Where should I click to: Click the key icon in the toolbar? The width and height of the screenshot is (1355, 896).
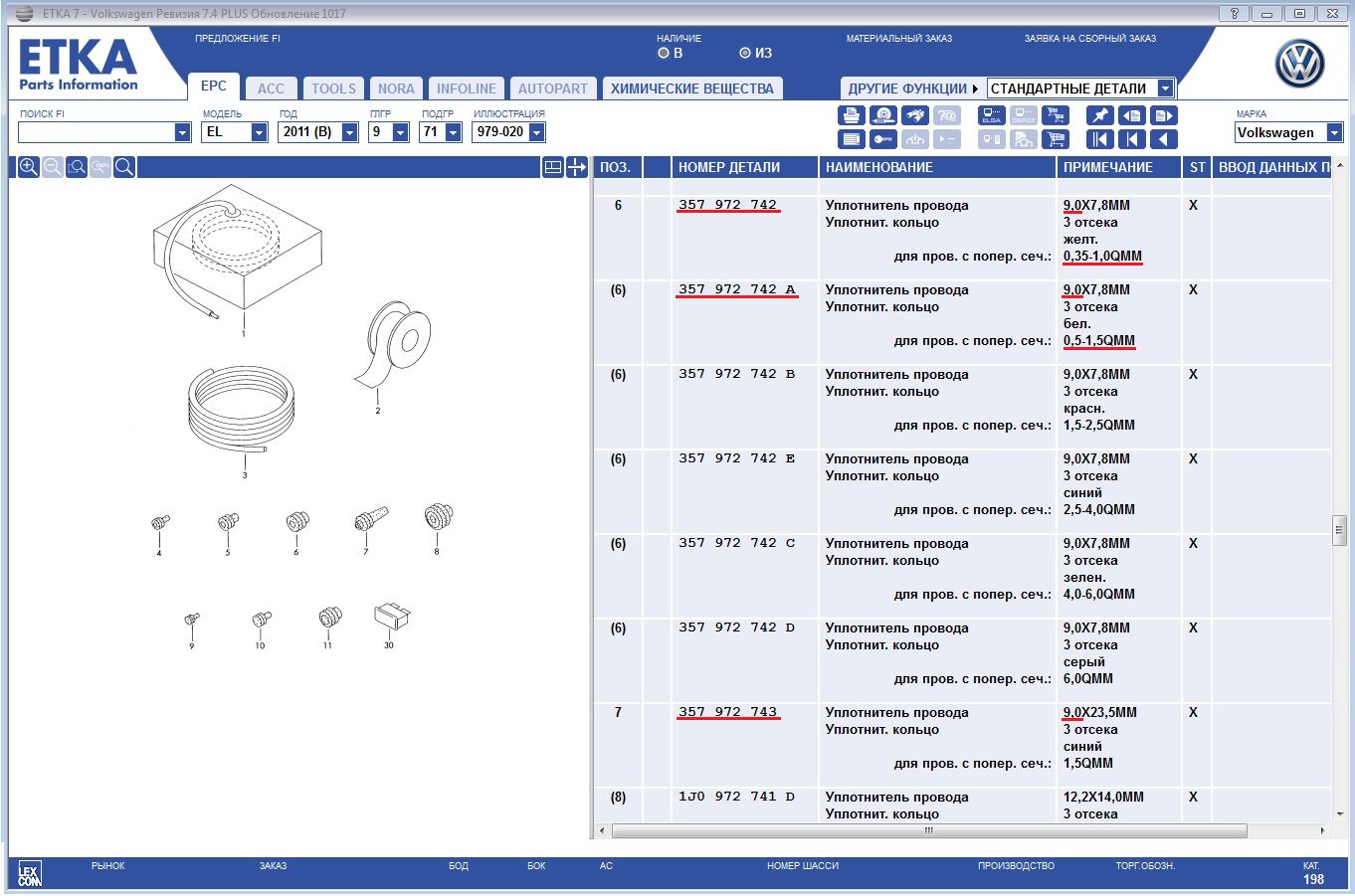[x=883, y=140]
